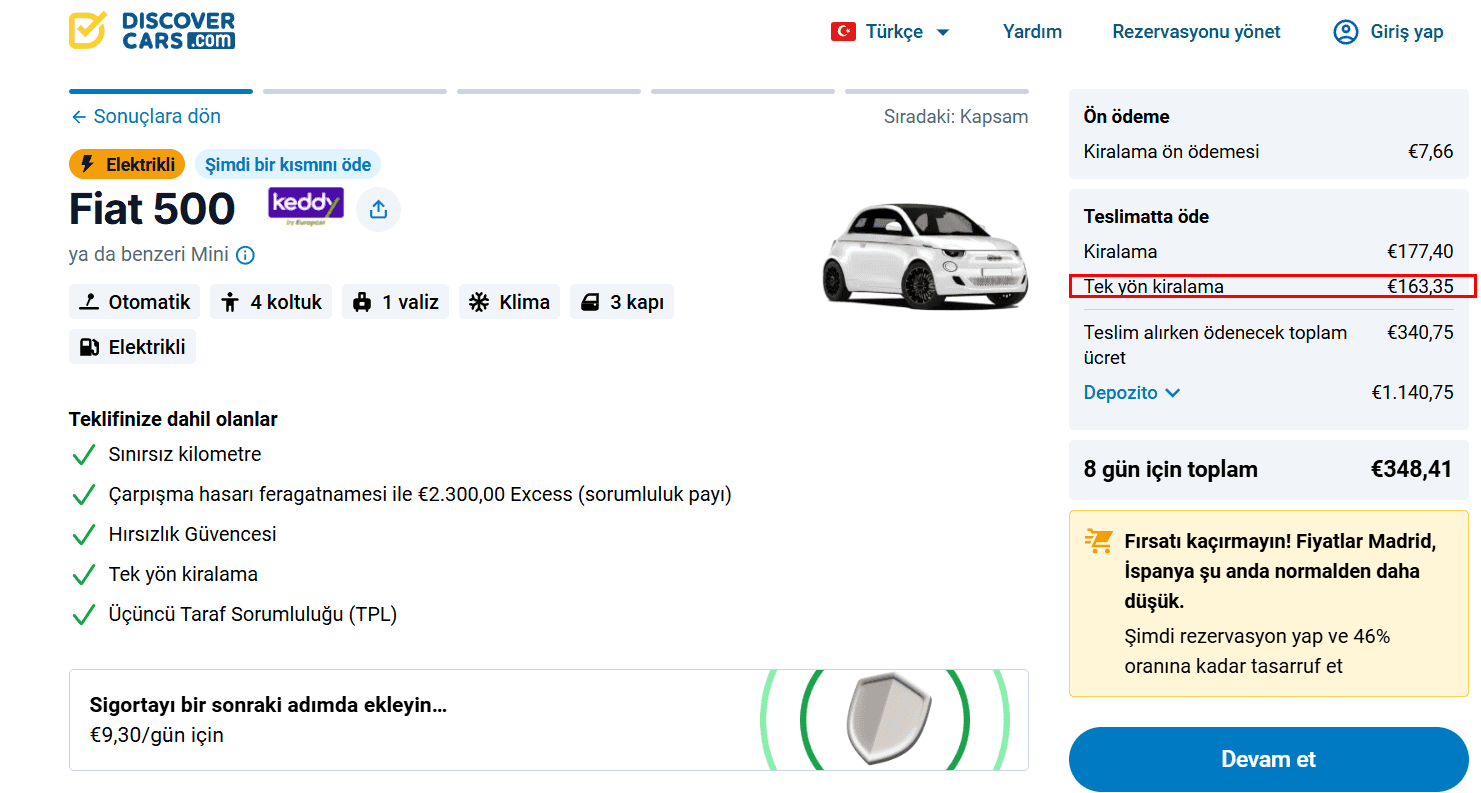Click the DiscoverCars.com logo

click(x=152, y=31)
